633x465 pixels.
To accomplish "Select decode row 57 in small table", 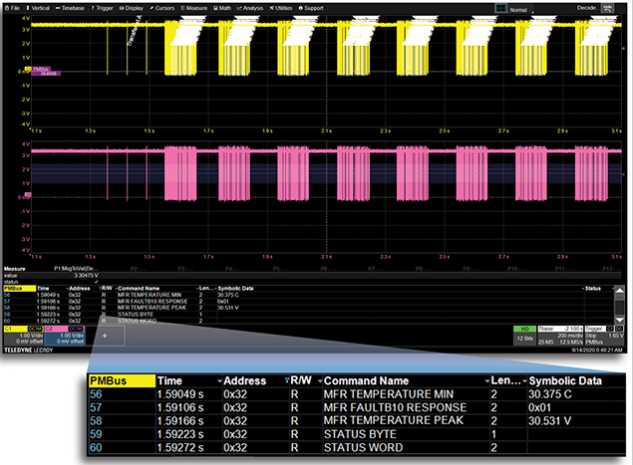I will pyautogui.click(x=307, y=302).
